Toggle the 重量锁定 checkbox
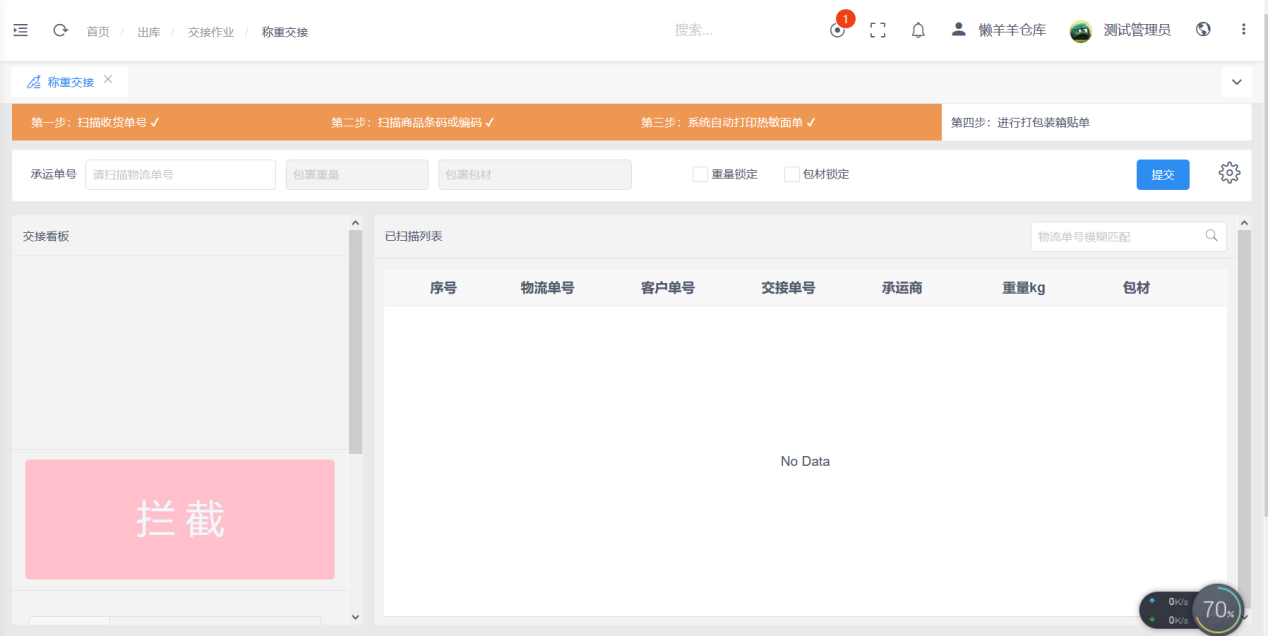Screen dimensions: 1268x636 pyautogui.click(x=700, y=174)
